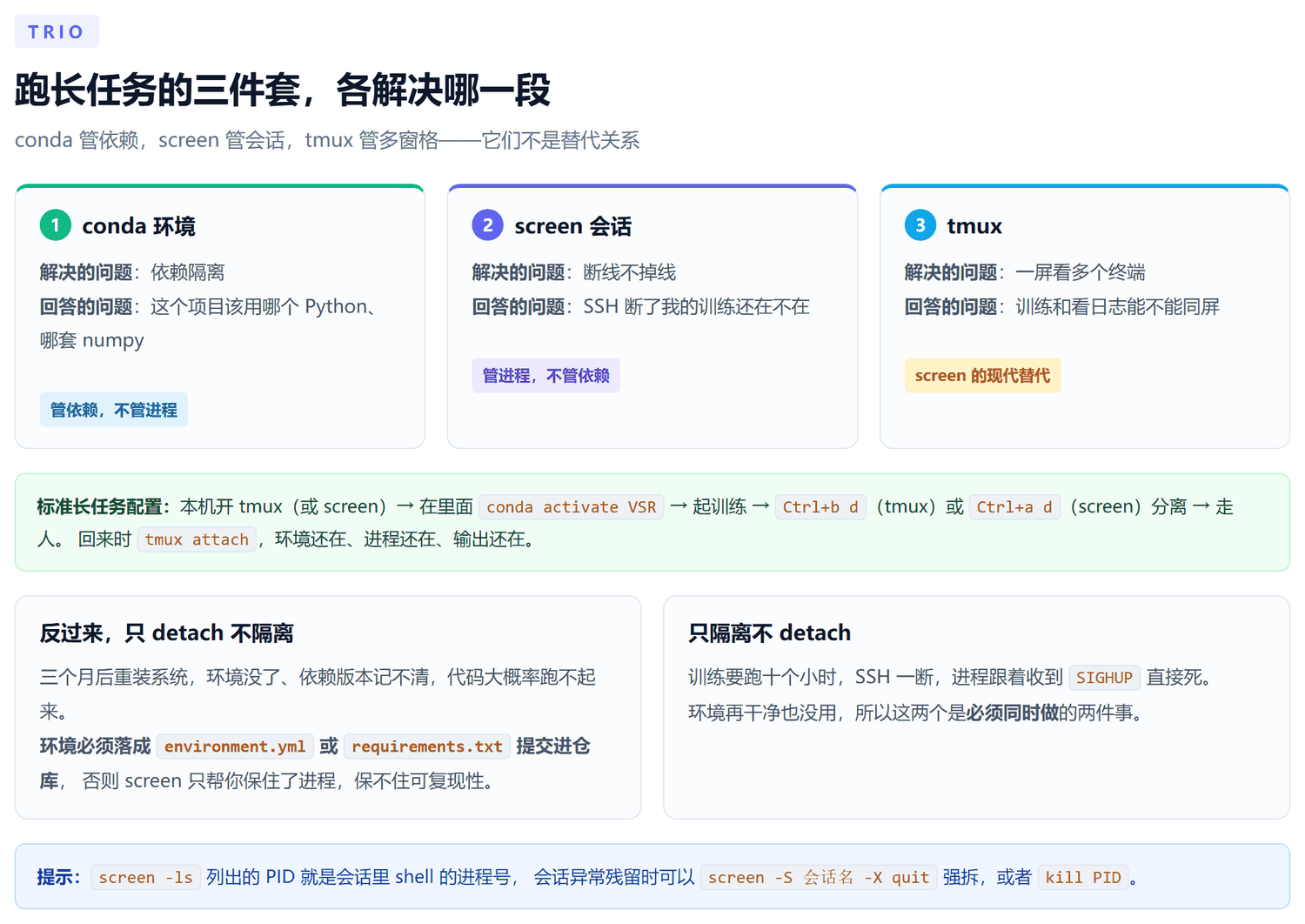Click the 'tmux' card heading
Image resolution: width=1305 pixels, height=924 pixels.
point(974,226)
